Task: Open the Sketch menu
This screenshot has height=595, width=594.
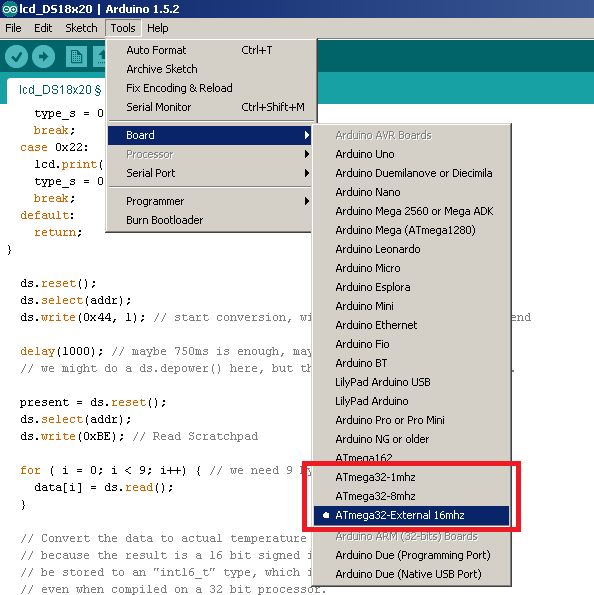Action: 81,28
